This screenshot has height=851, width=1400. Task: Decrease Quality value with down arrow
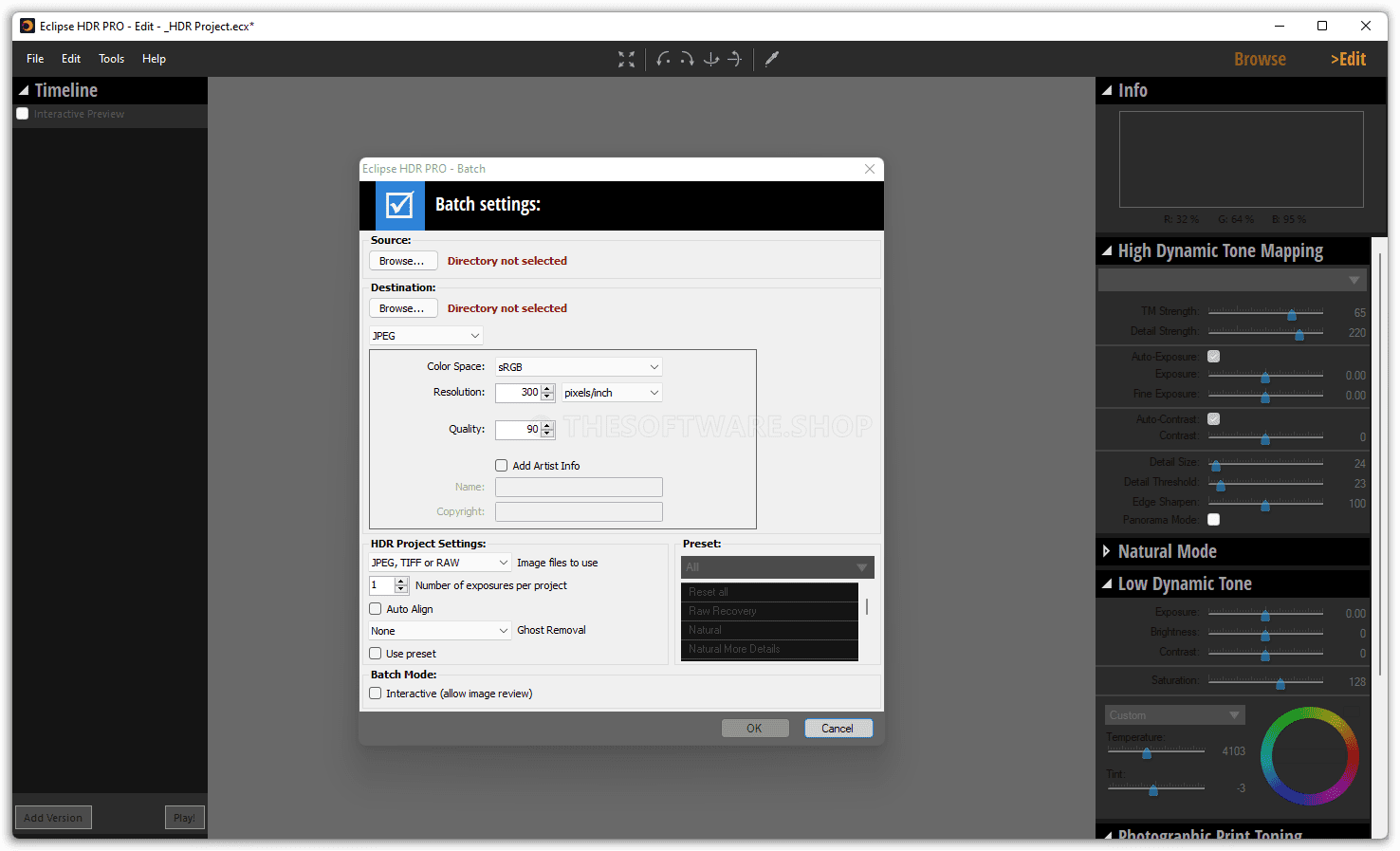click(x=547, y=435)
